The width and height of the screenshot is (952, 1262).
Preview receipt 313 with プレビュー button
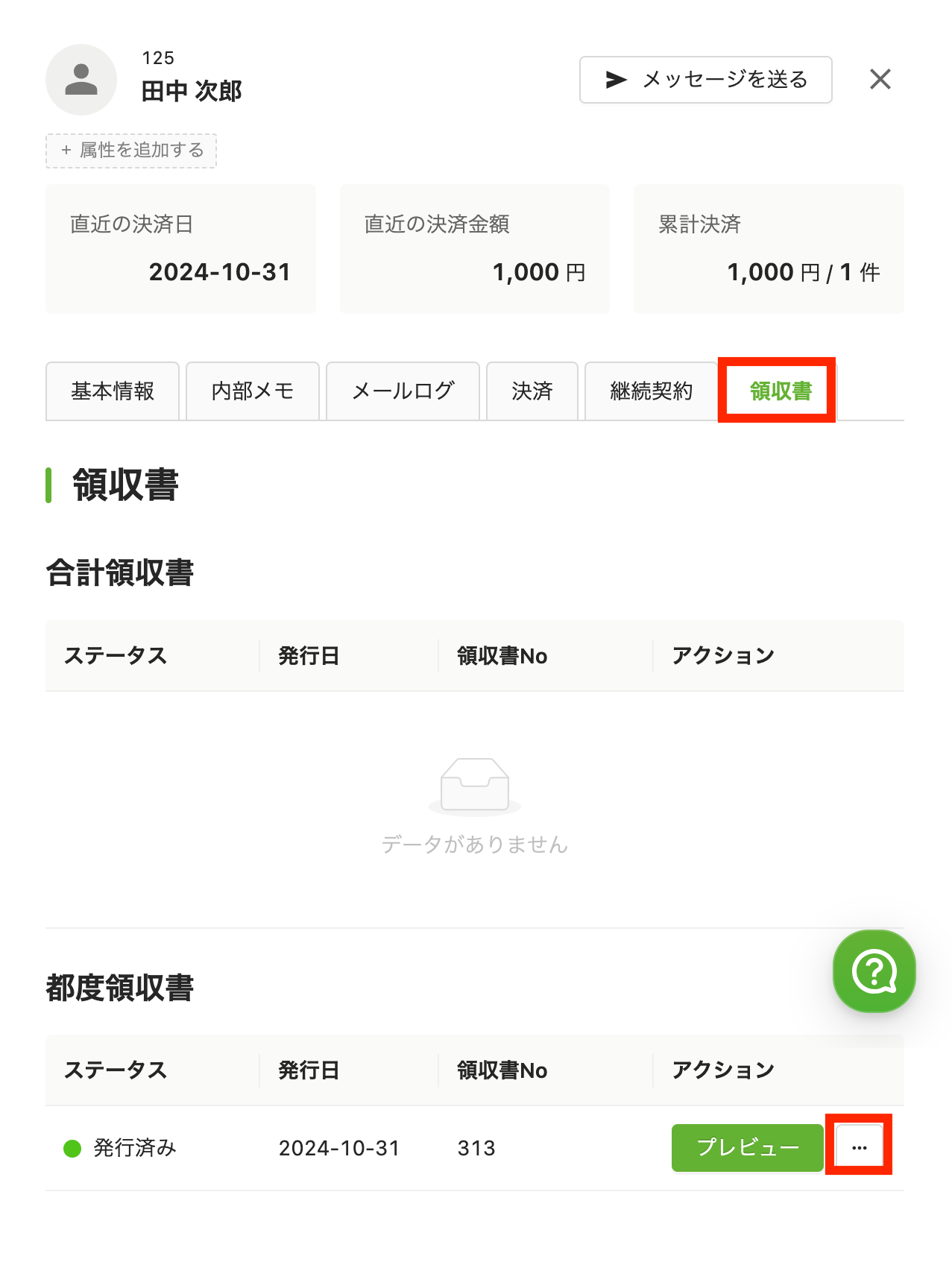748,1148
